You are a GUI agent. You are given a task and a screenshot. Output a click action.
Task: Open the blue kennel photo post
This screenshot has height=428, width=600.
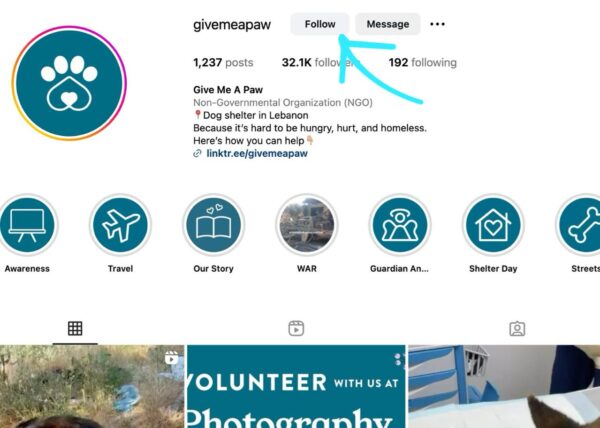pos(504,386)
